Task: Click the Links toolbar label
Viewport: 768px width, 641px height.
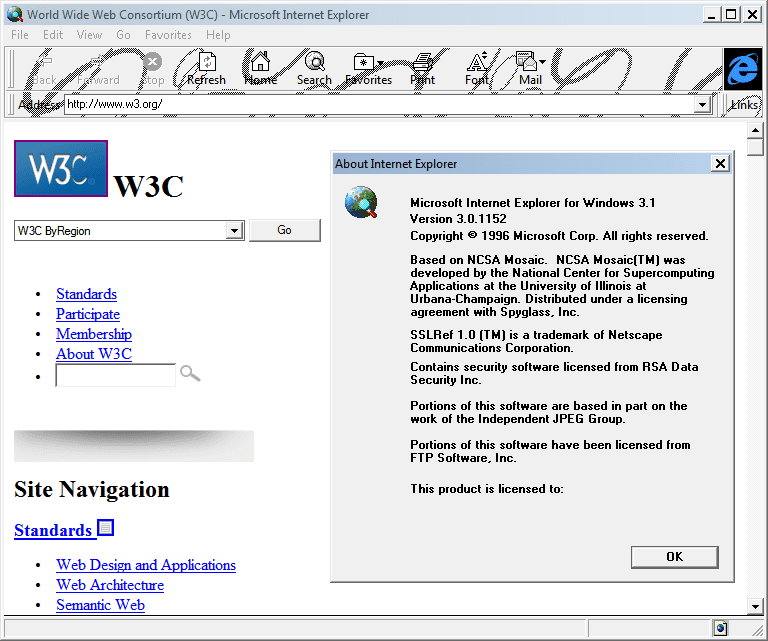Action: 744,104
